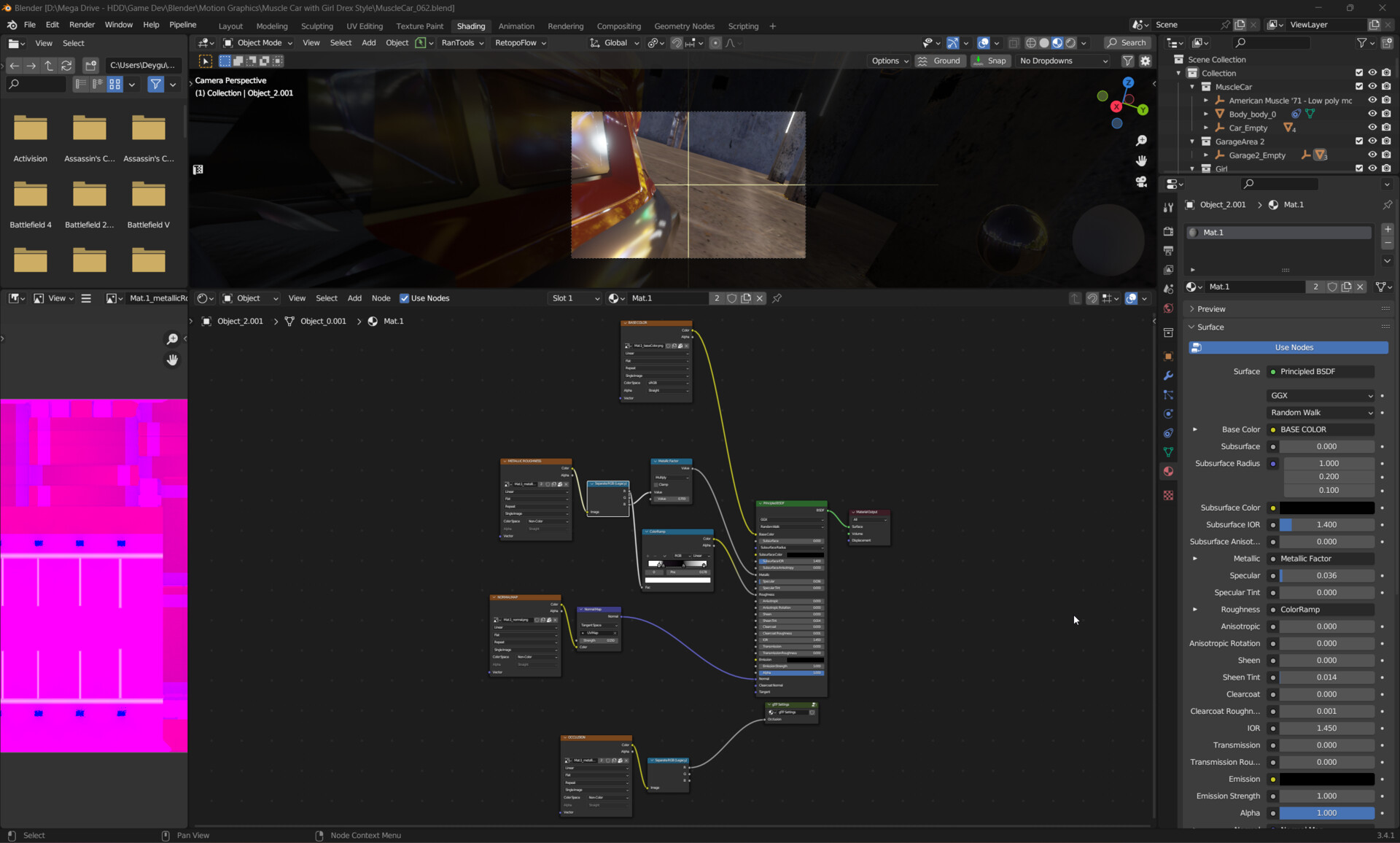1400x843 pixels.
Task: Open the No Dropdowns combo box
Action: click(x=1061, y=61)
